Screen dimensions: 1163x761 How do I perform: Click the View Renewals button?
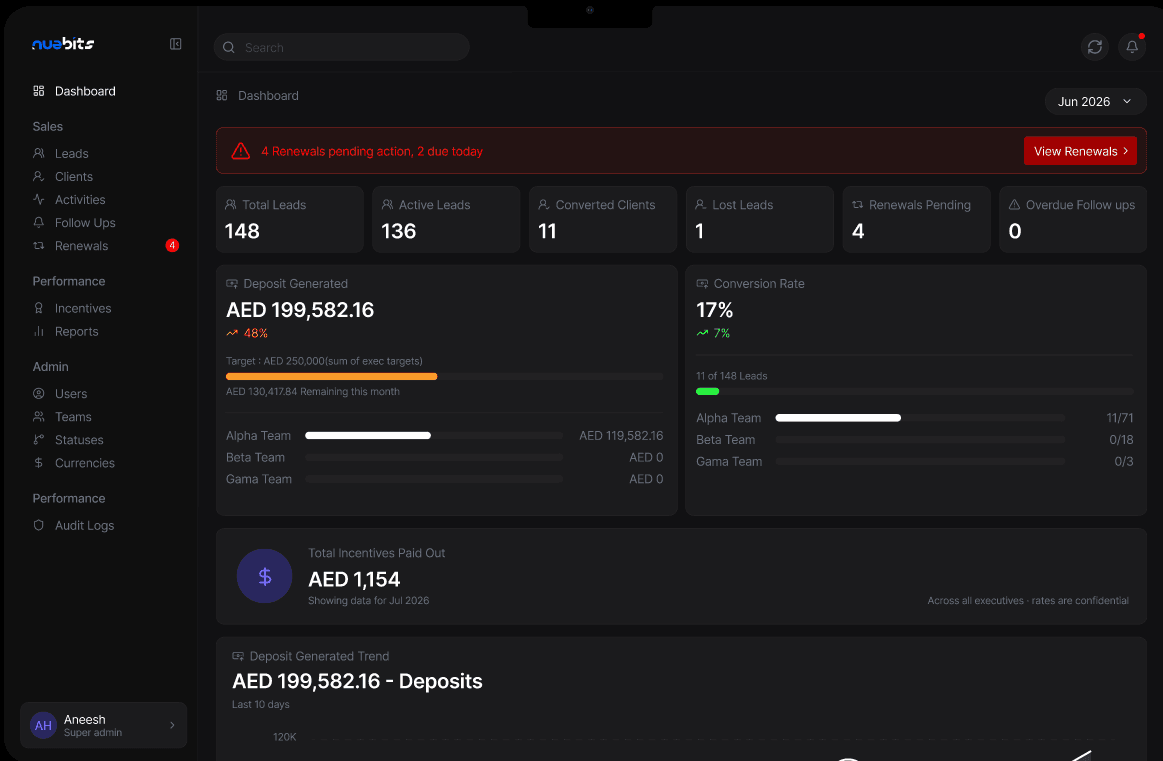(x=1080, y=151)
